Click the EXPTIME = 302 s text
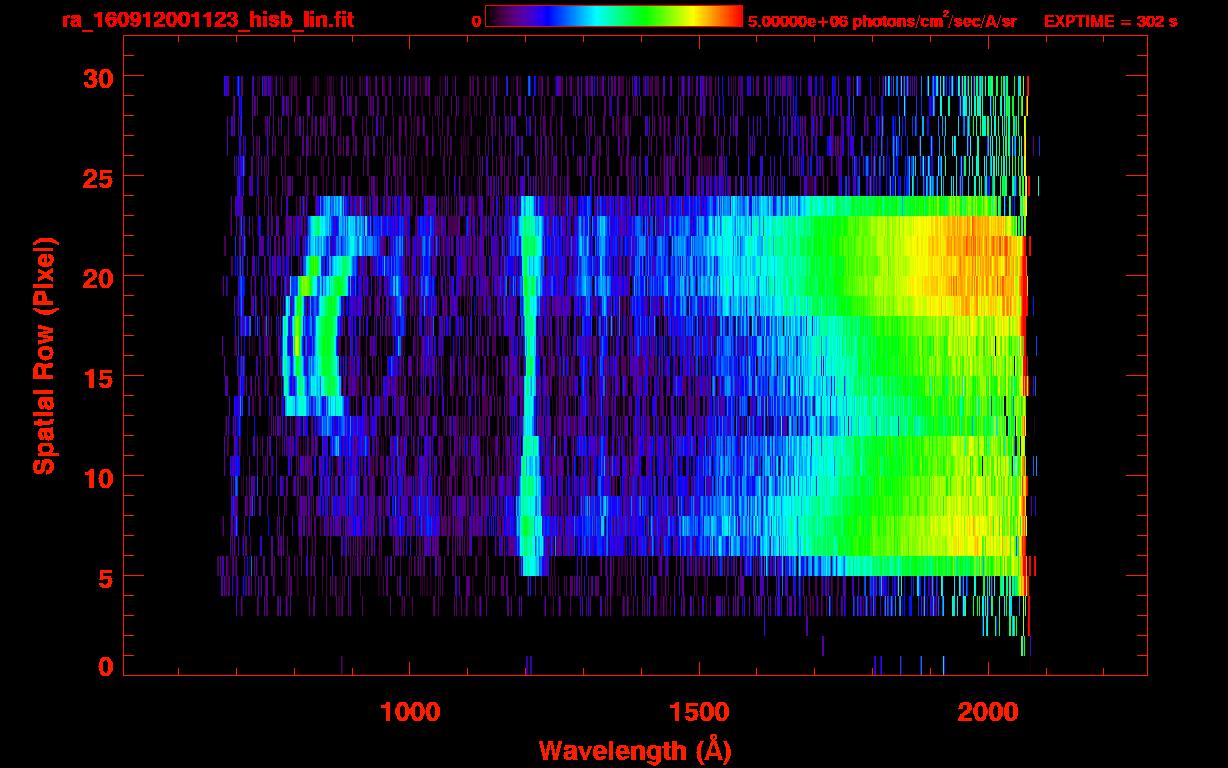The image size is (1228, 768). tap(1110, 22)
